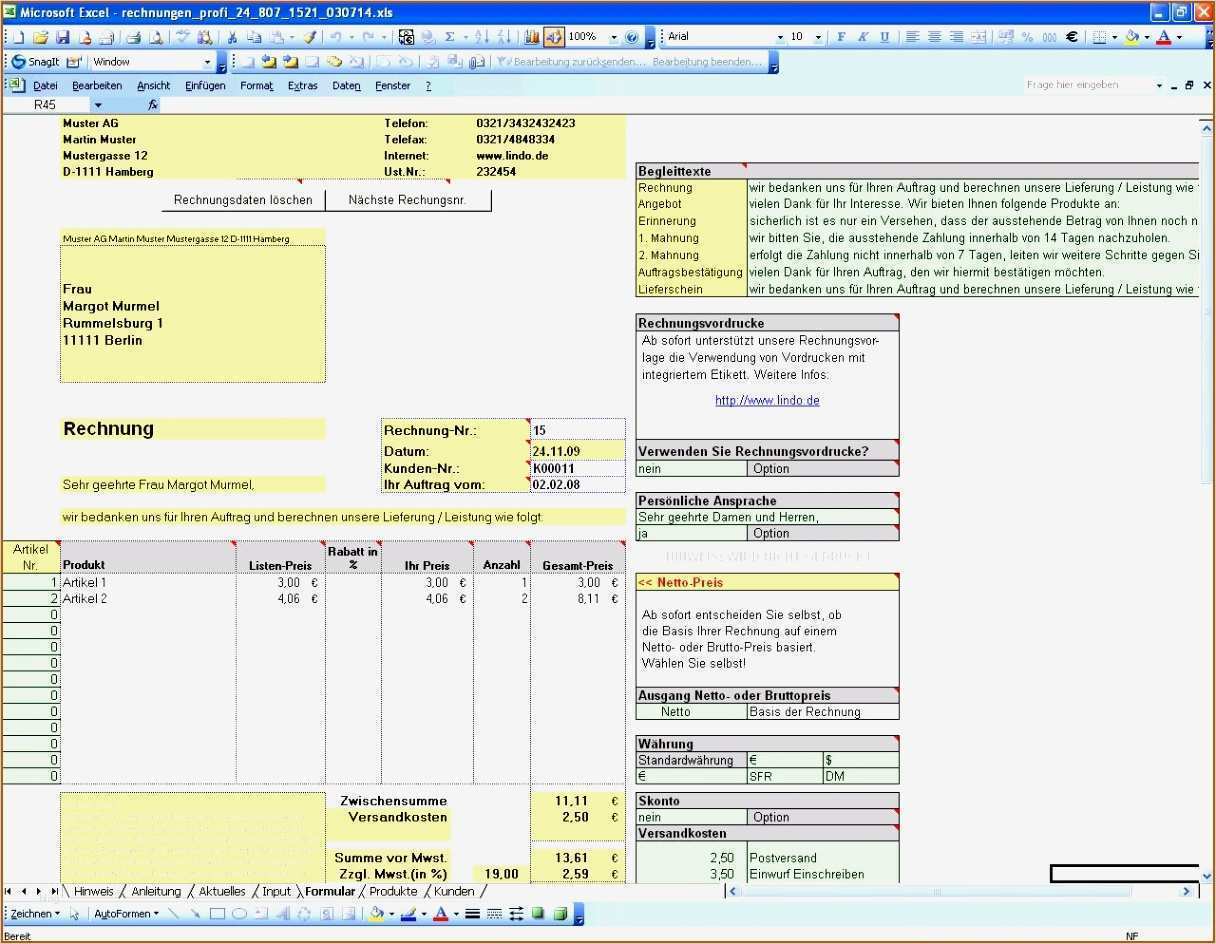Open the Einfügen menu
This screenshot has height=944, width=1216.
point(205,86)
